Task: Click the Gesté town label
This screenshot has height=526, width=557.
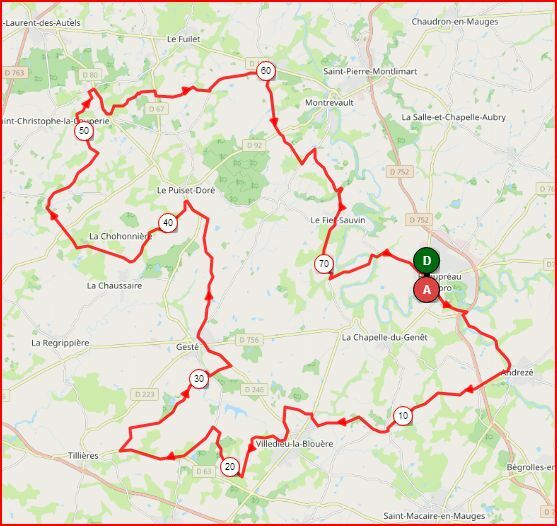Action: tap(188, 347)
